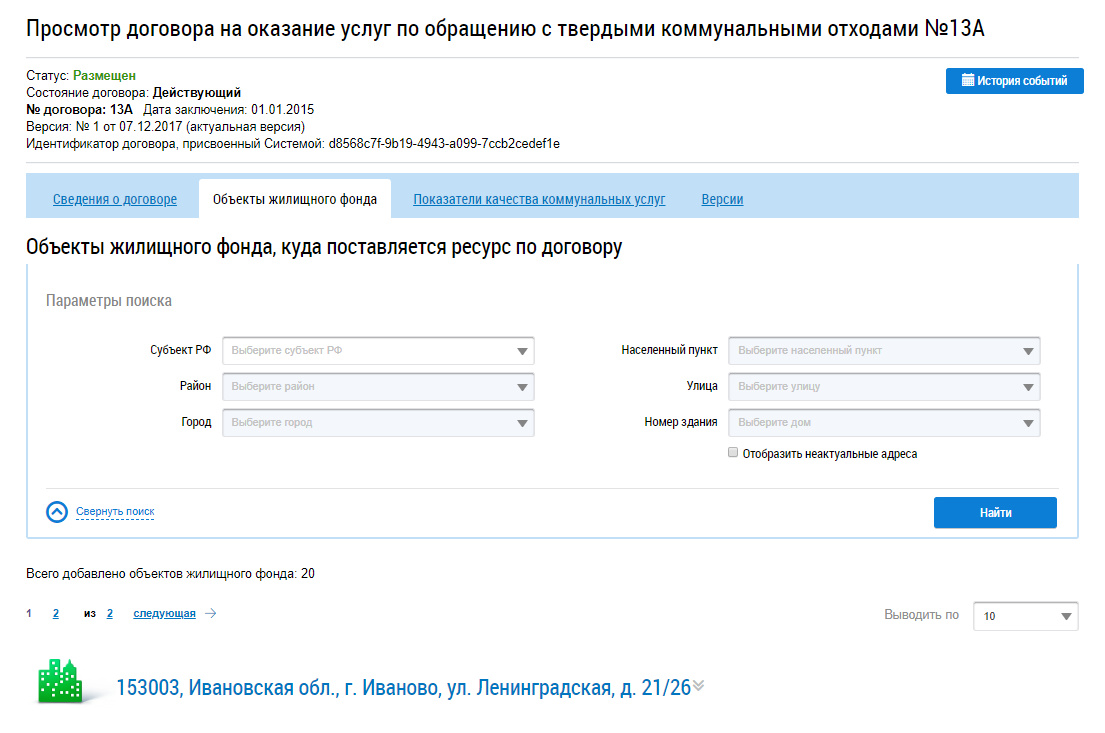Open the Район dropdown
The width and height of the screenshot is (1105, 733).
[x=378, y=387]
